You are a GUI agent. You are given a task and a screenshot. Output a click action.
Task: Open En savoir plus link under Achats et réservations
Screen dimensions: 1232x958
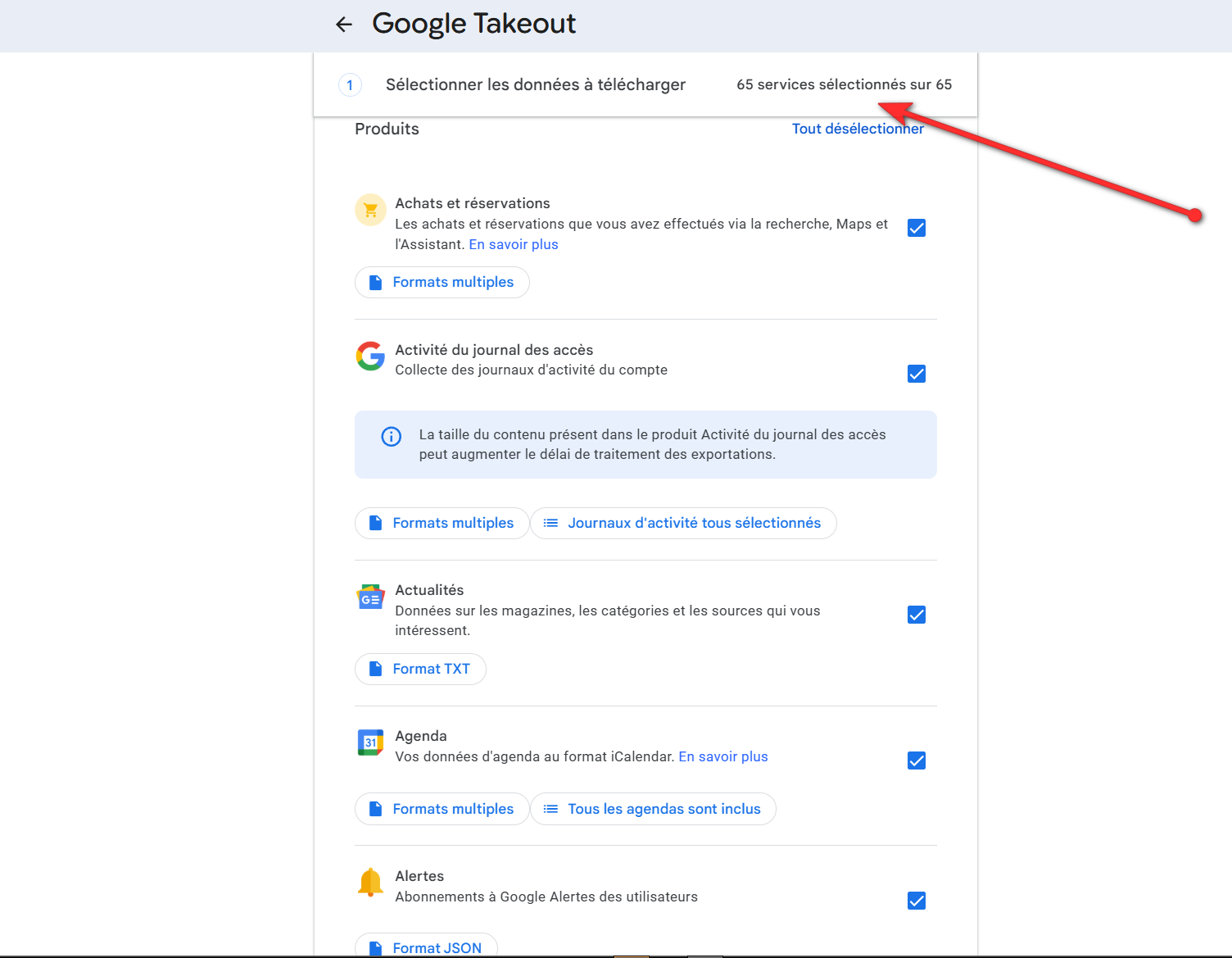[514, 244]
